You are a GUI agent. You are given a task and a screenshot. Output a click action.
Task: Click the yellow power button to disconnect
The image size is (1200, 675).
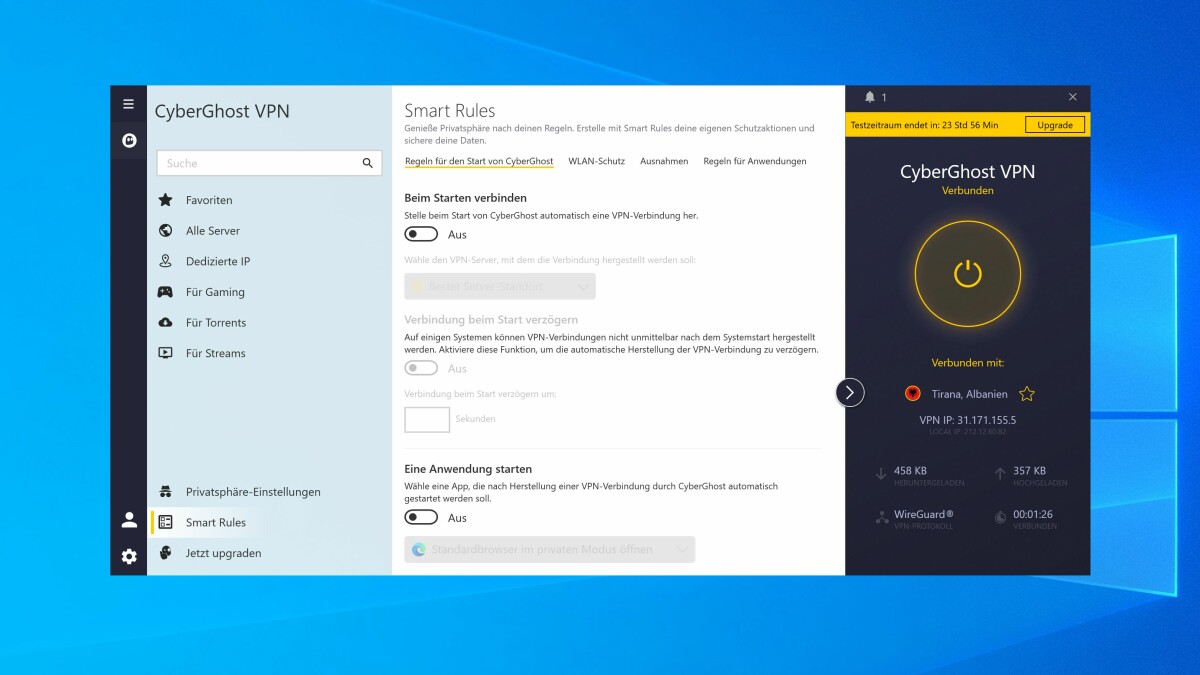(967, 274)
